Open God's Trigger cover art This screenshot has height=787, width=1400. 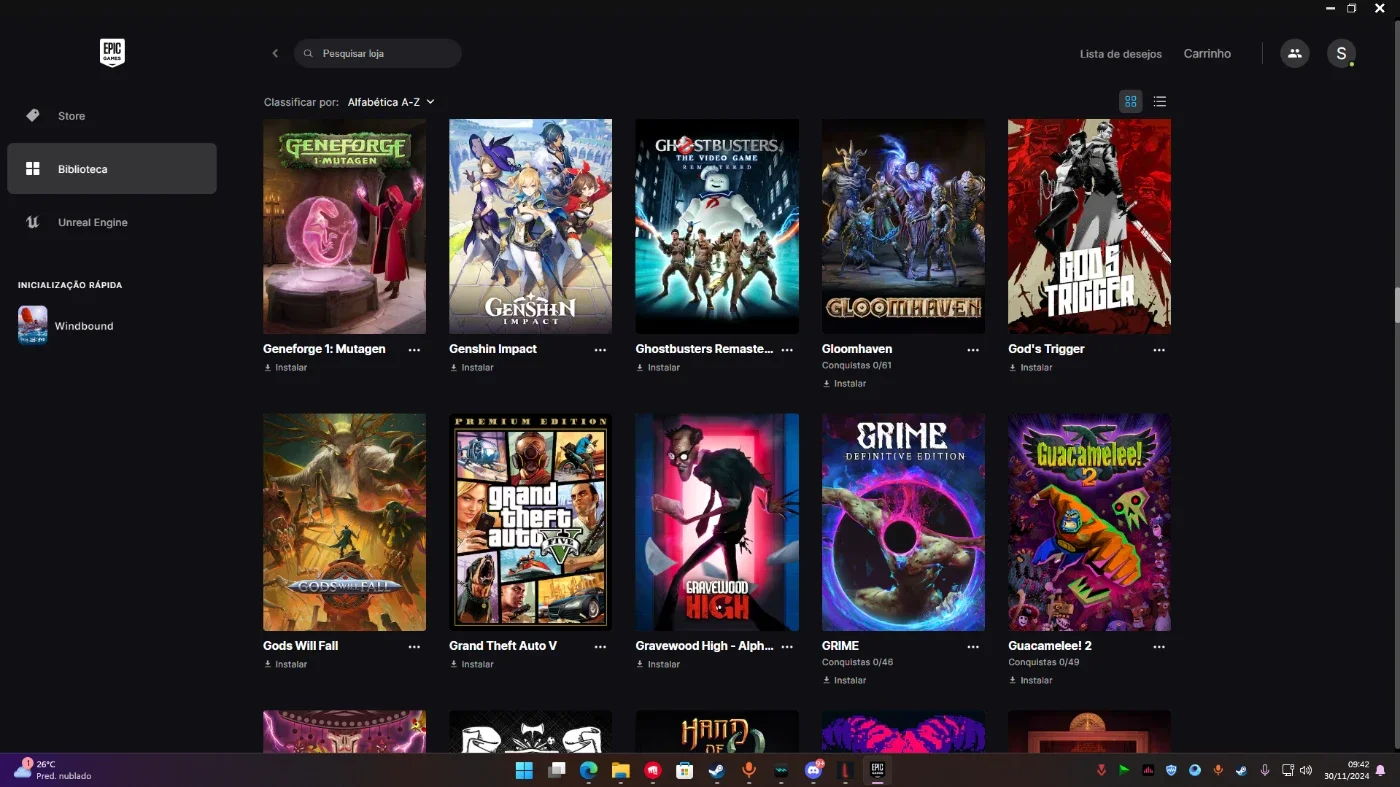pyautogui.click(x=1089, y=226)
